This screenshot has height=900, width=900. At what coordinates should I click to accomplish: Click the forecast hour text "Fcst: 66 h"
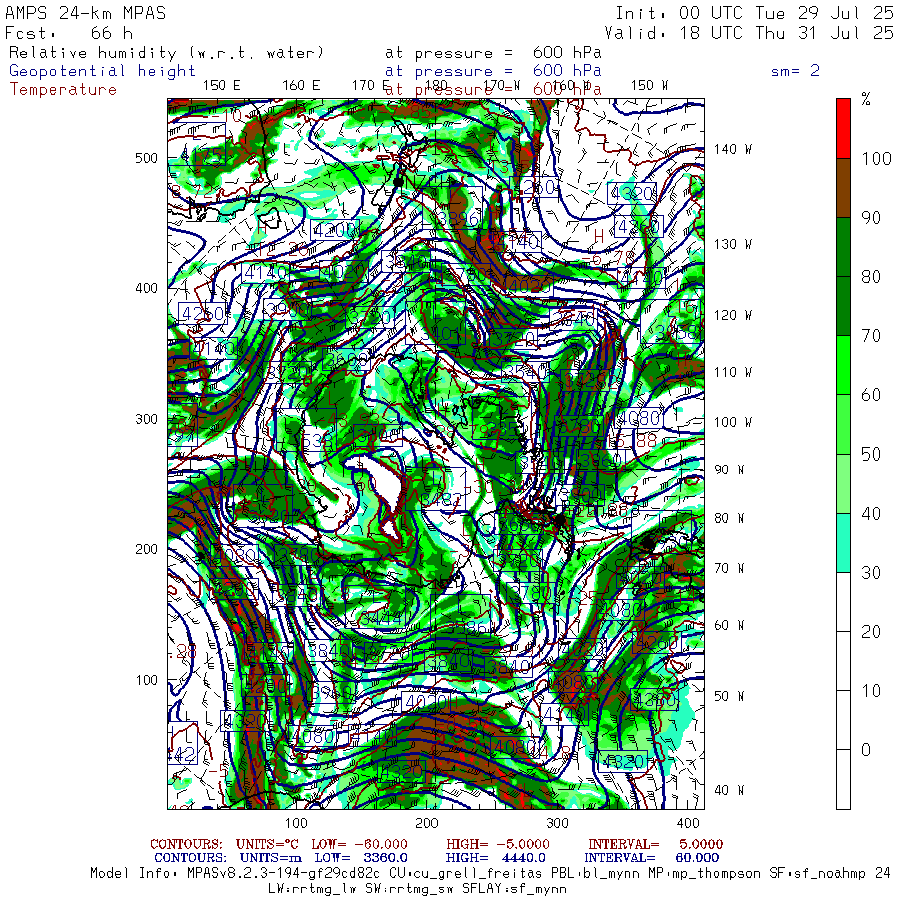point(69,33)
